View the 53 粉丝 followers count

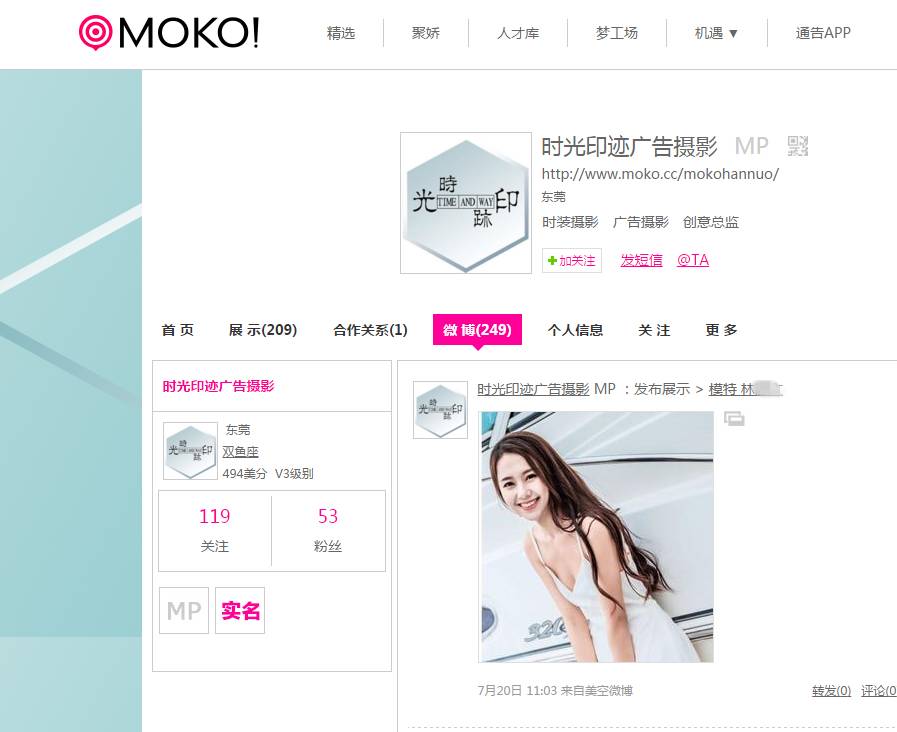click(x=328, y=530)
